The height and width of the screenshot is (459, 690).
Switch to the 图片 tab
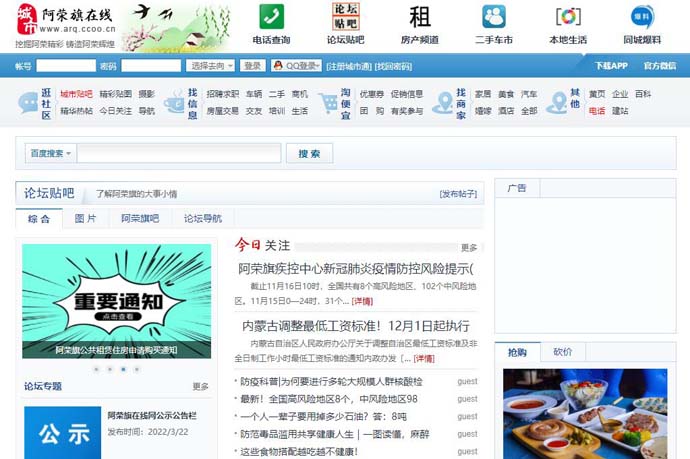[x=85, y=219]
